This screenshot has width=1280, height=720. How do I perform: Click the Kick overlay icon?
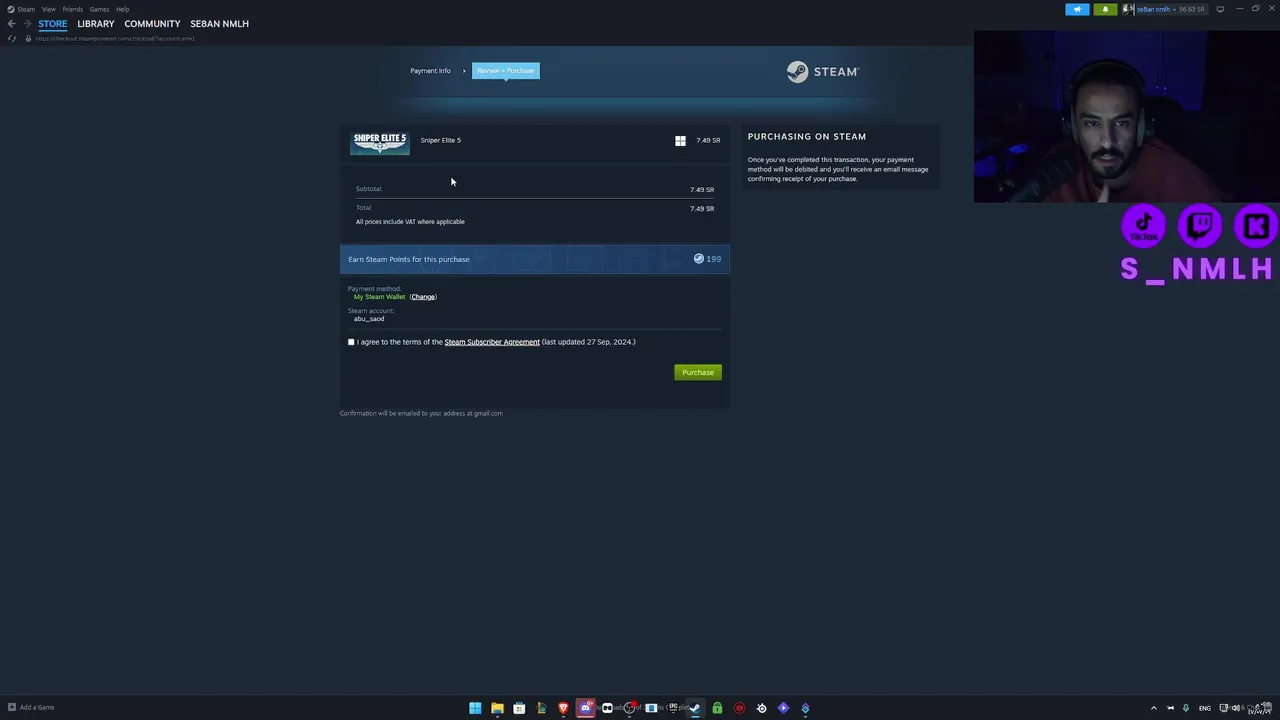tap(1256, 225)
